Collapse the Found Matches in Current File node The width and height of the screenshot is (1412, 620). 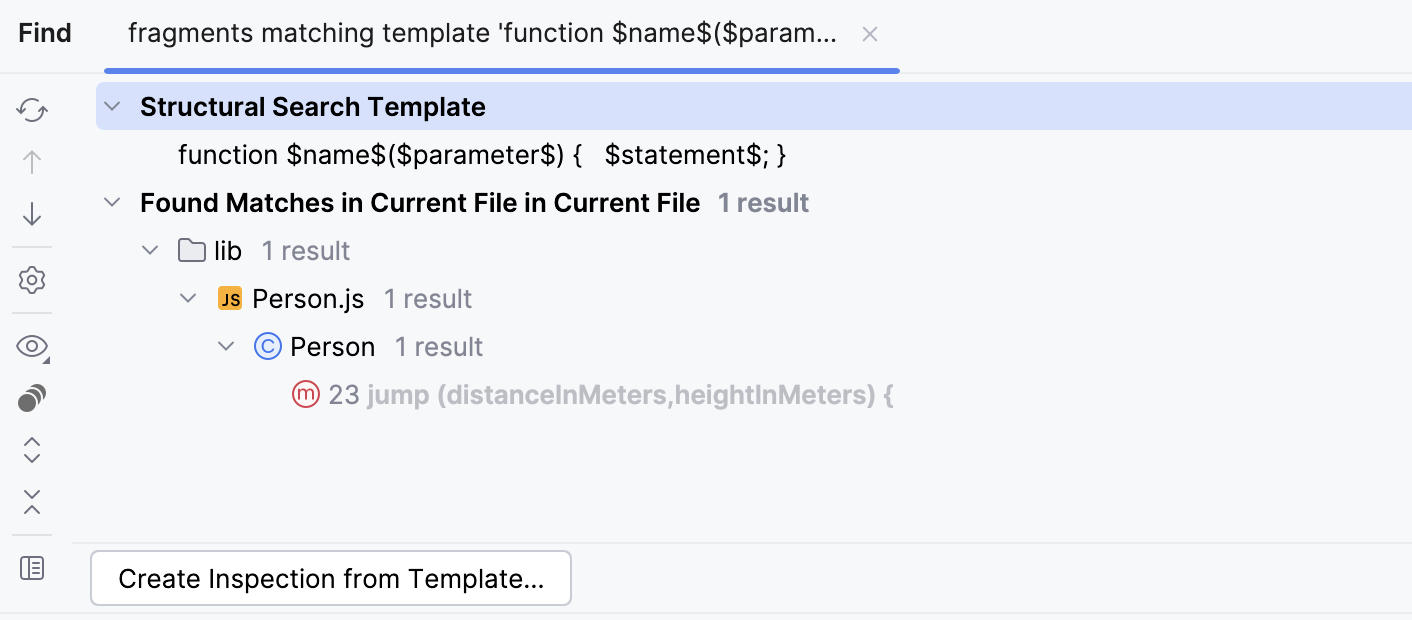pyautogui.click(x=113, y=203)
